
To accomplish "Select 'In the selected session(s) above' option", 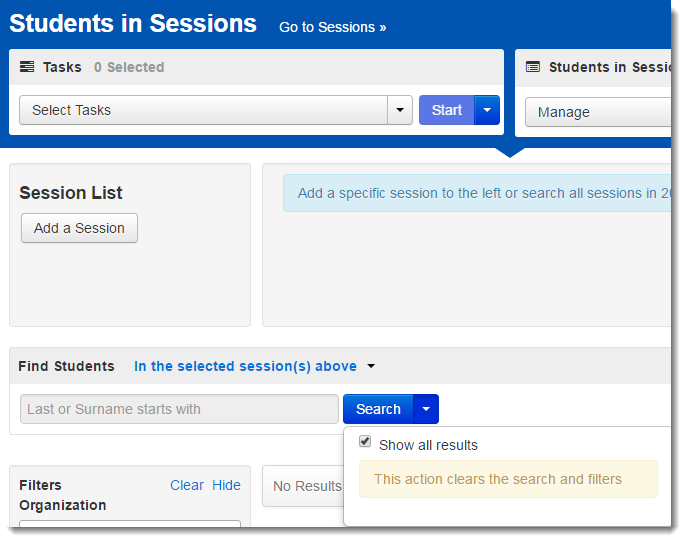I will [x=245, y=366].
